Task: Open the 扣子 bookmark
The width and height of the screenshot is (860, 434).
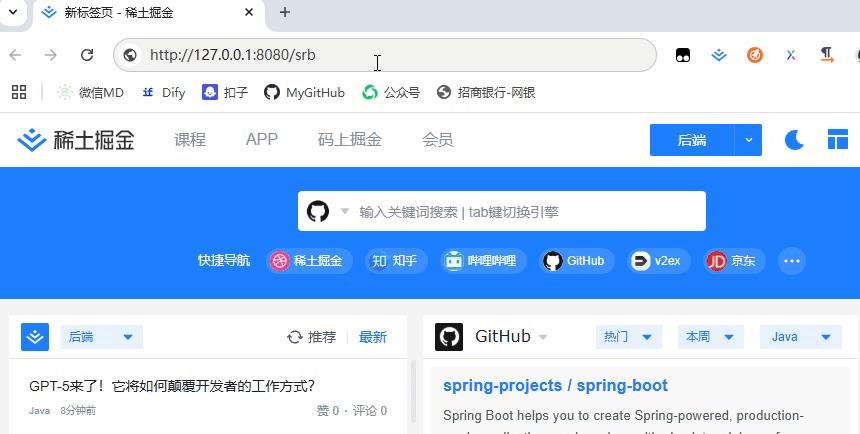Action: point(225,92)
